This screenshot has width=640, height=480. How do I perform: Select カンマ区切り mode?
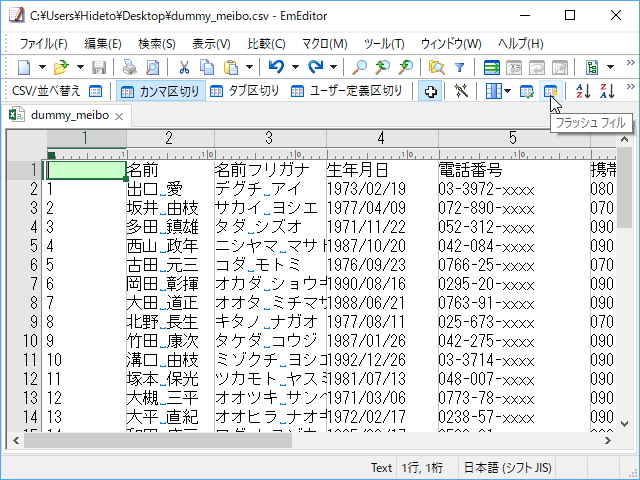[160, 91]
